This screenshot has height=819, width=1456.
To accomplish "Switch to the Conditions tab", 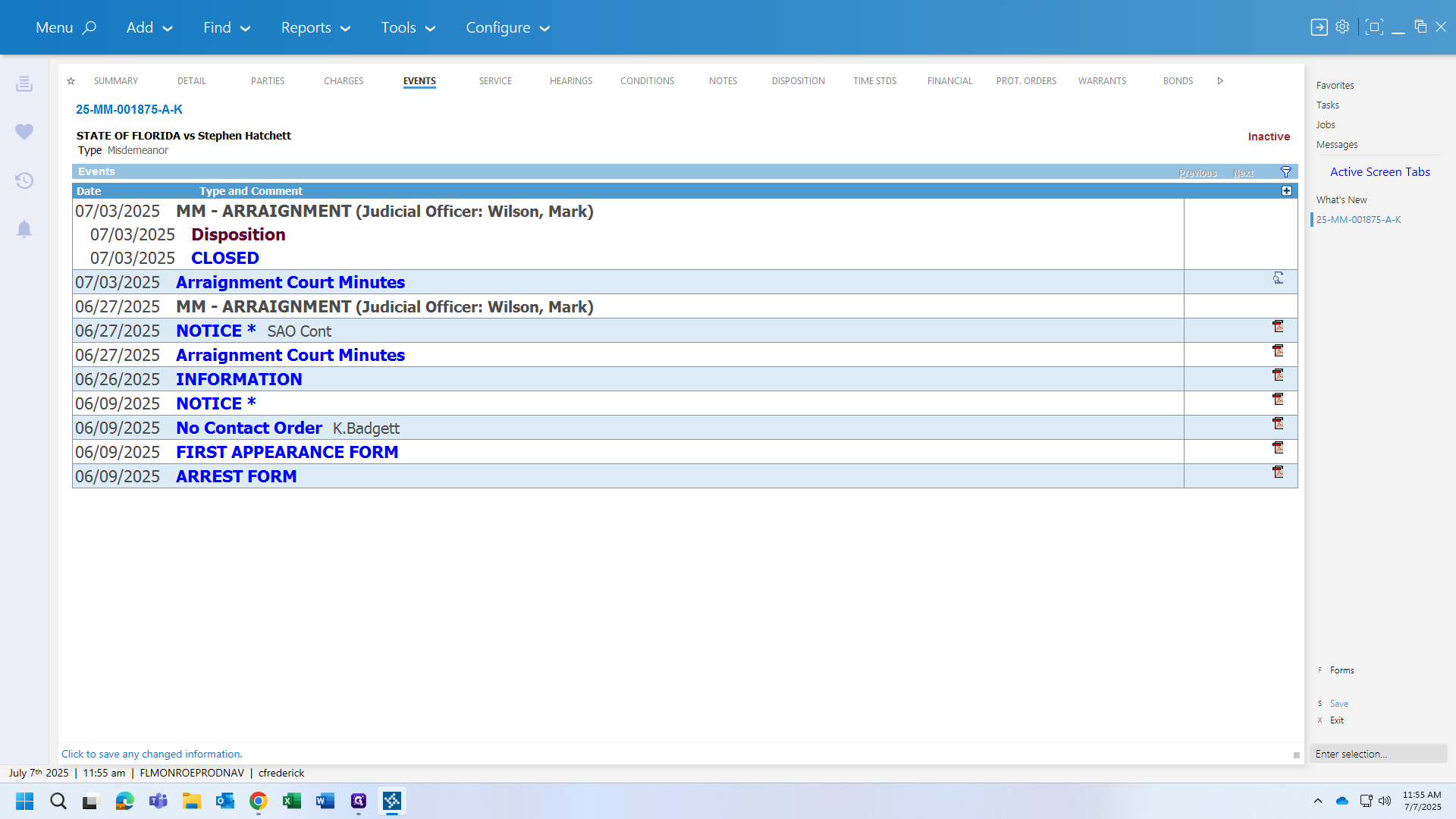I will (647, 81).
